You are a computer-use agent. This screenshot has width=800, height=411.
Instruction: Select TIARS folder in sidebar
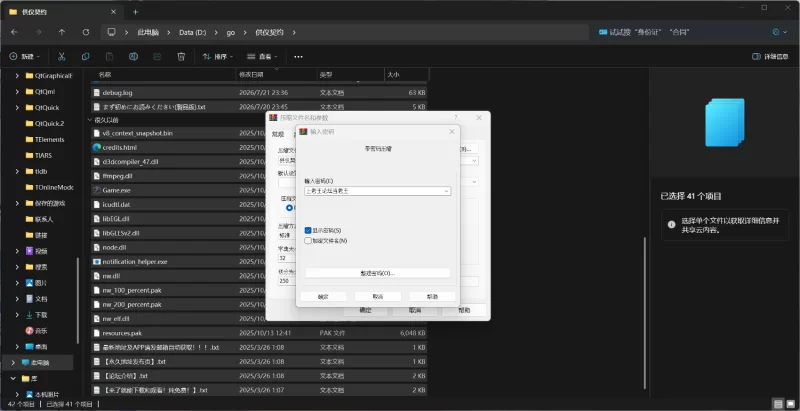39,156
